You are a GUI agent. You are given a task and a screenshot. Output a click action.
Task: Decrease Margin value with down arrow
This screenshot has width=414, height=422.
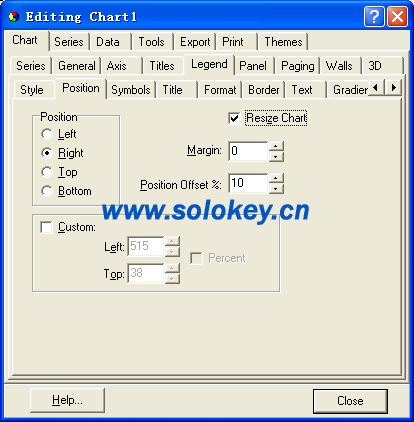click(276, 156)
